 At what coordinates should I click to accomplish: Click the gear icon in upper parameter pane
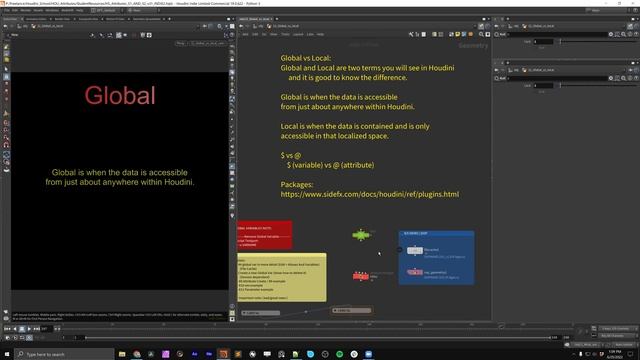[611, 34]
